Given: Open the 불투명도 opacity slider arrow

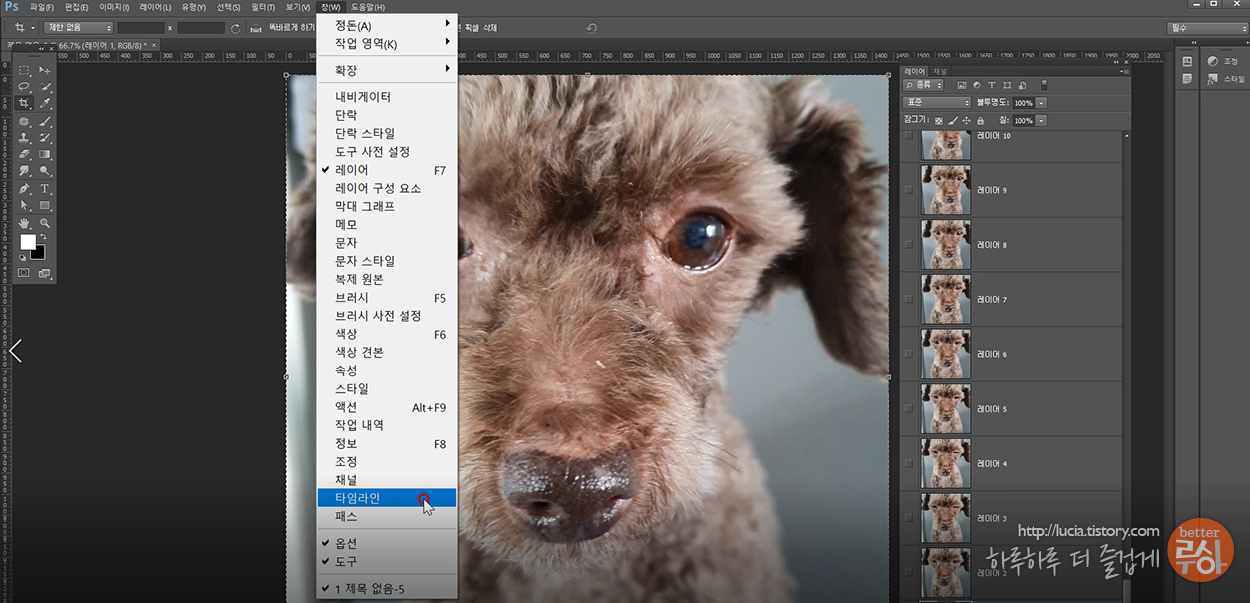Looking at the screenshot, I should tap(1041, 103).
